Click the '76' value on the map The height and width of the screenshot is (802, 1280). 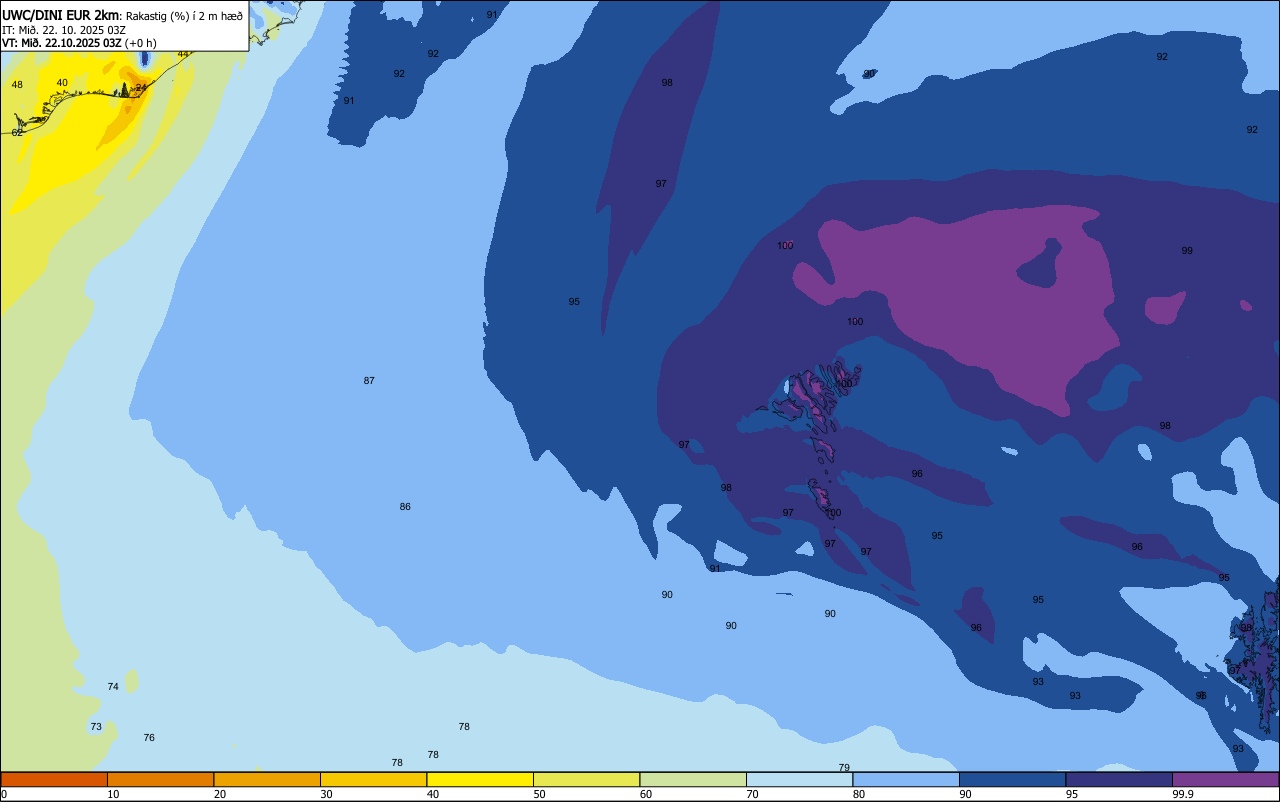(x=149, y=737)
